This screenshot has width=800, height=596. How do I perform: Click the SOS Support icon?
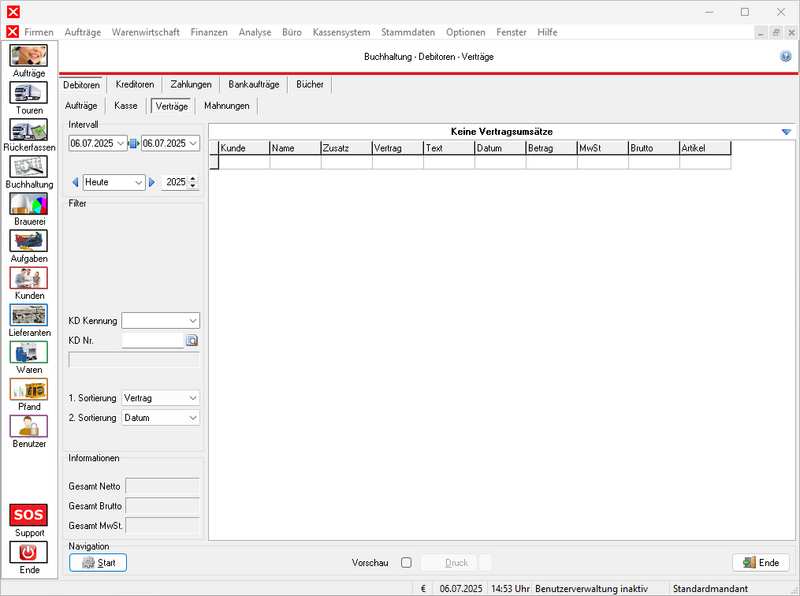tap(28, 516)
